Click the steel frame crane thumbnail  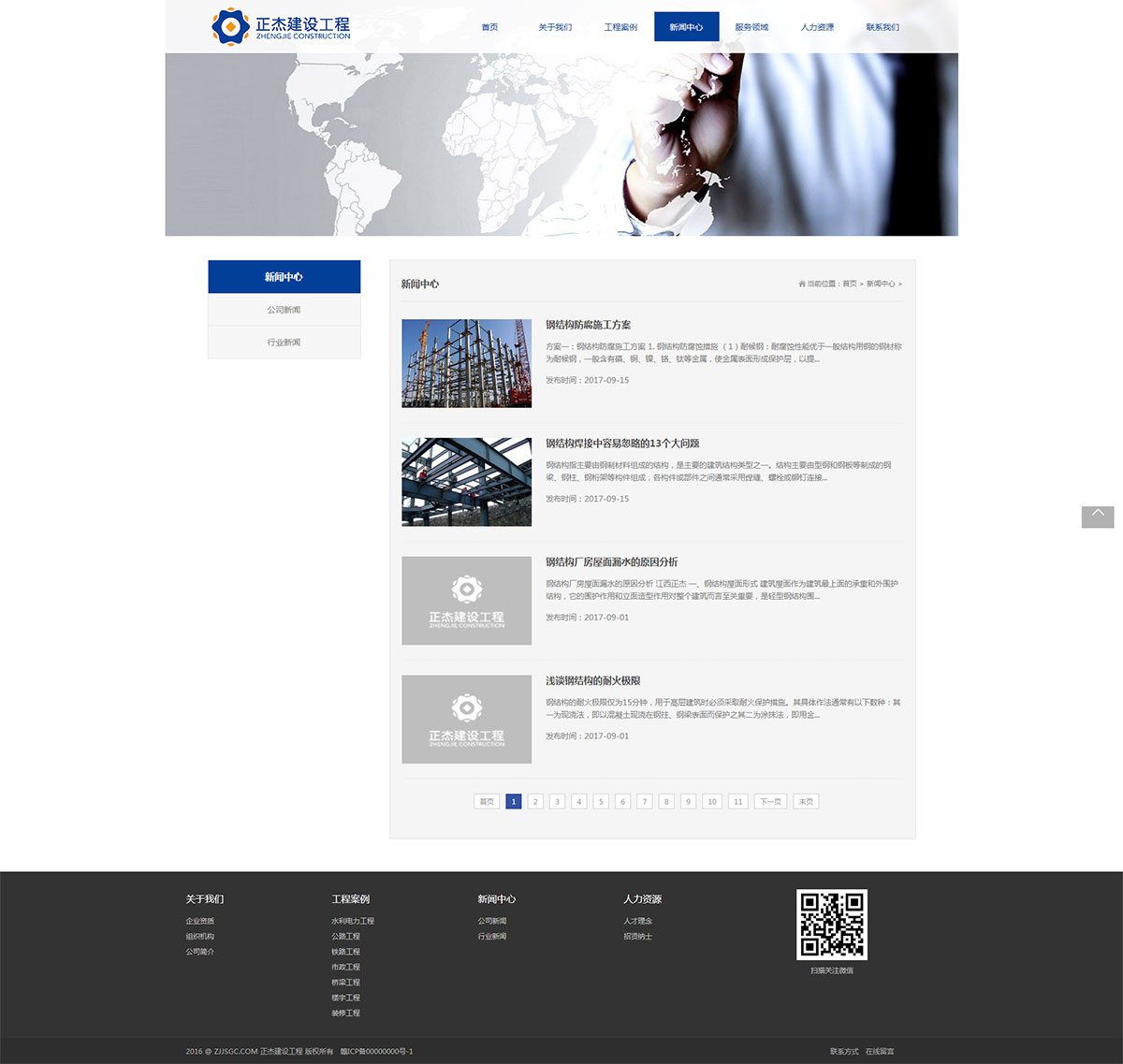[x=466, y=363]
